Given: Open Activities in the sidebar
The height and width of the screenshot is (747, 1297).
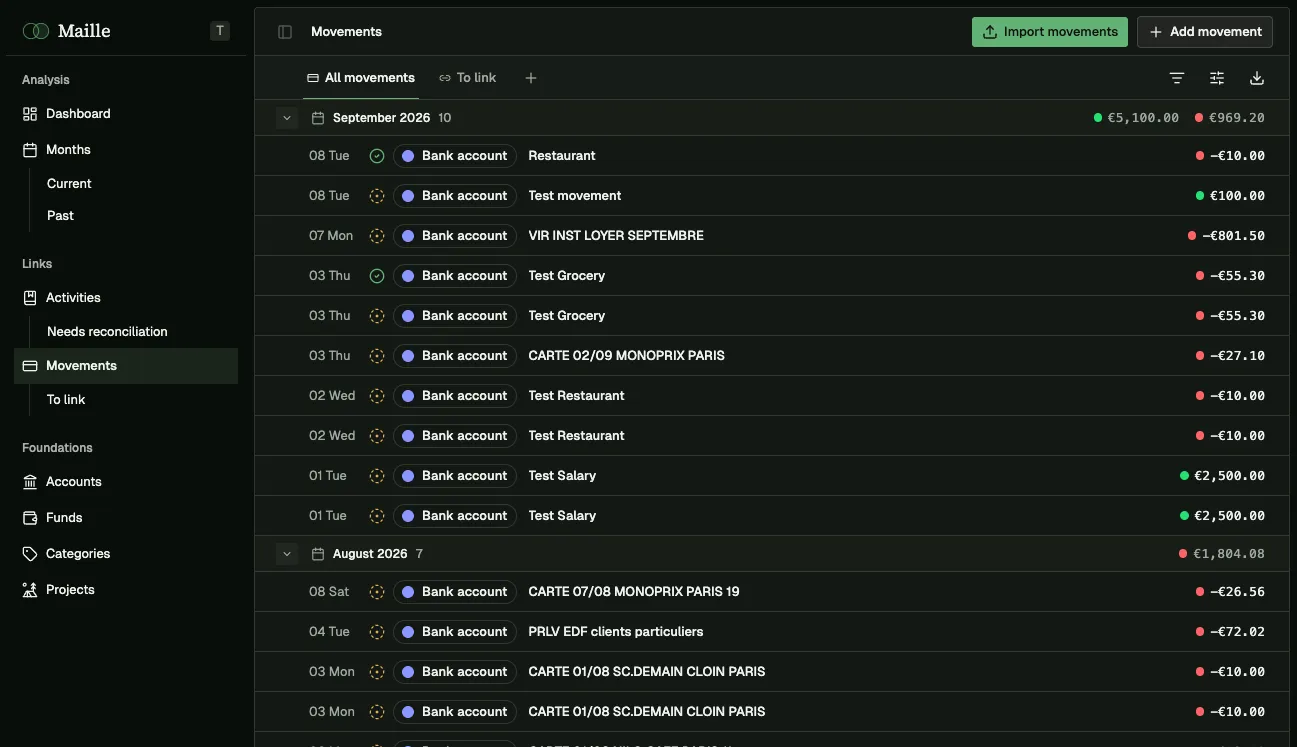Looking at the screenshot, I should [x=126, y=298].
